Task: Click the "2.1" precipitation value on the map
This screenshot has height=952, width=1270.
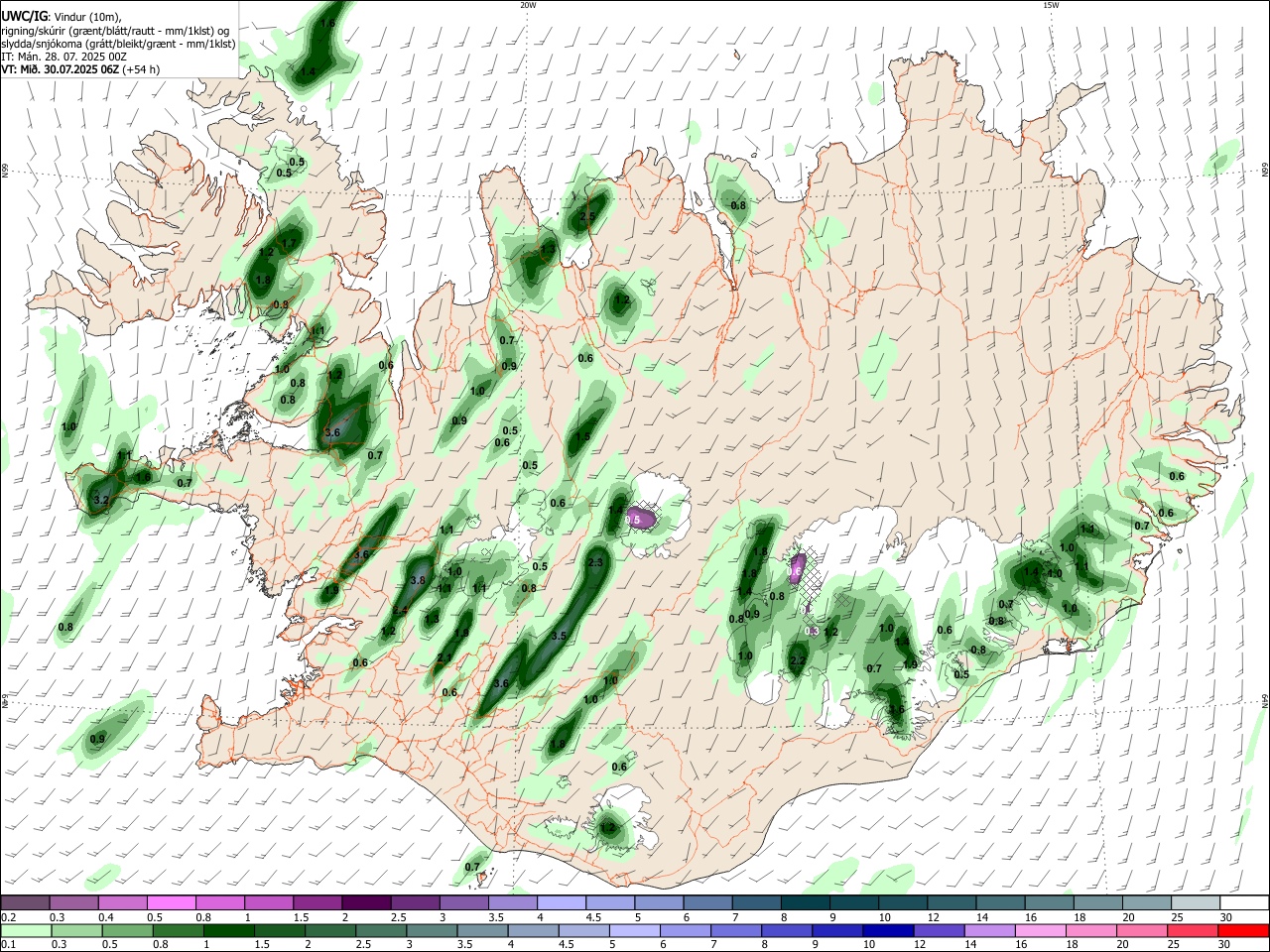Action: (443, 657)
